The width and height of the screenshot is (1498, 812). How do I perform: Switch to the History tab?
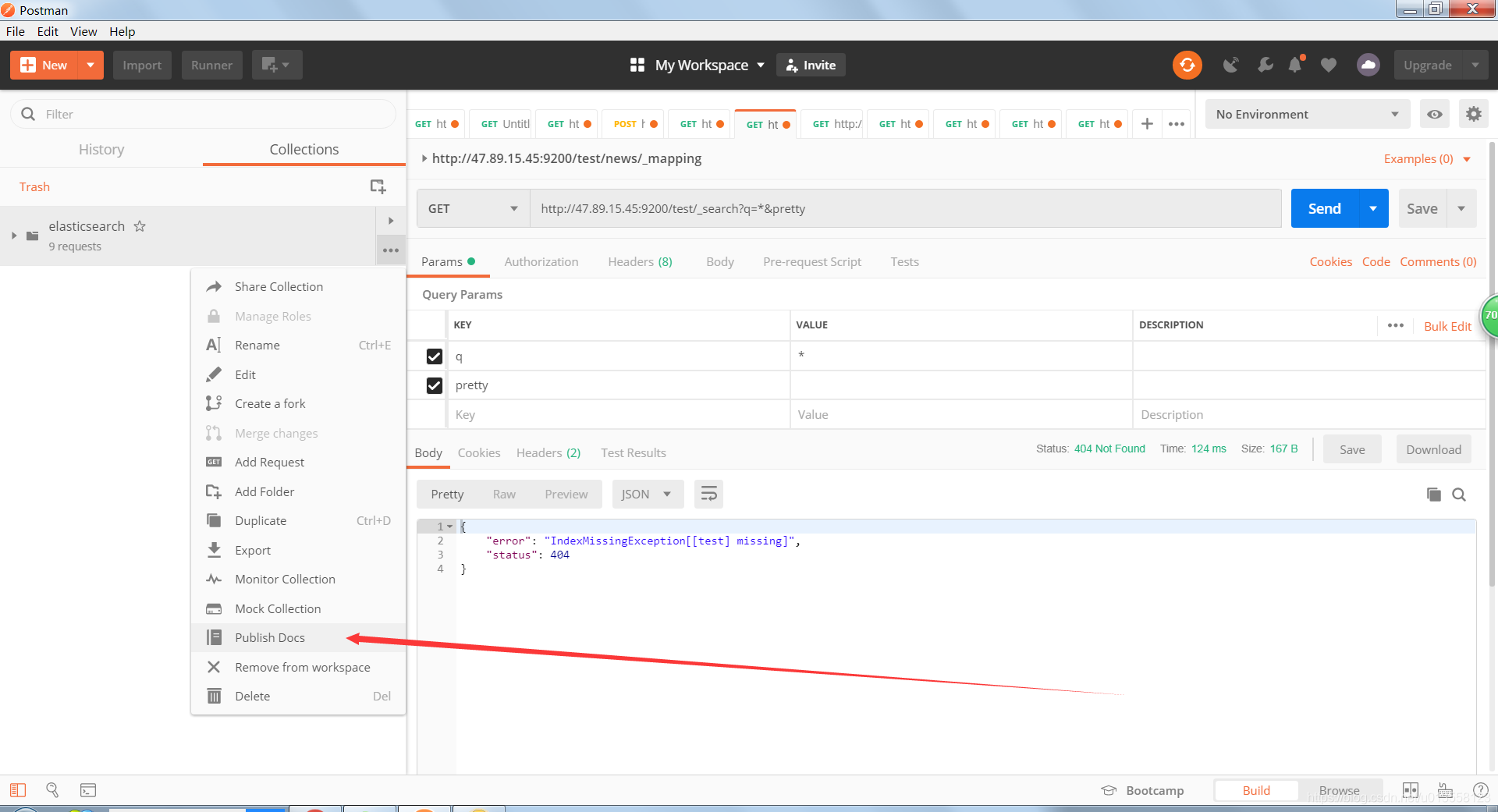click(x=101, y=149)
